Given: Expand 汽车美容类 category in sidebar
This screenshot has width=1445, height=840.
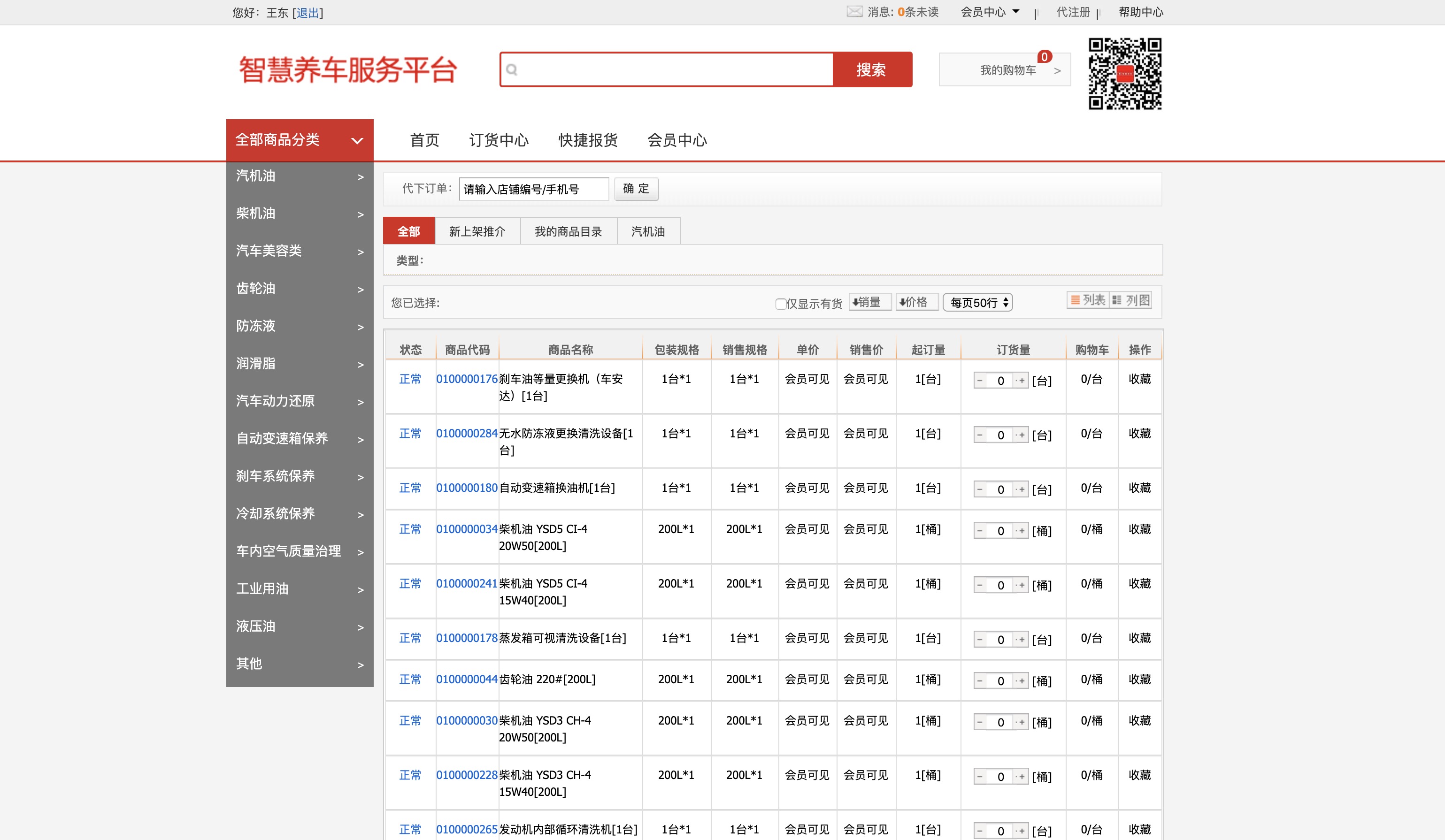Looking at the screenshot, I should 300,251.
